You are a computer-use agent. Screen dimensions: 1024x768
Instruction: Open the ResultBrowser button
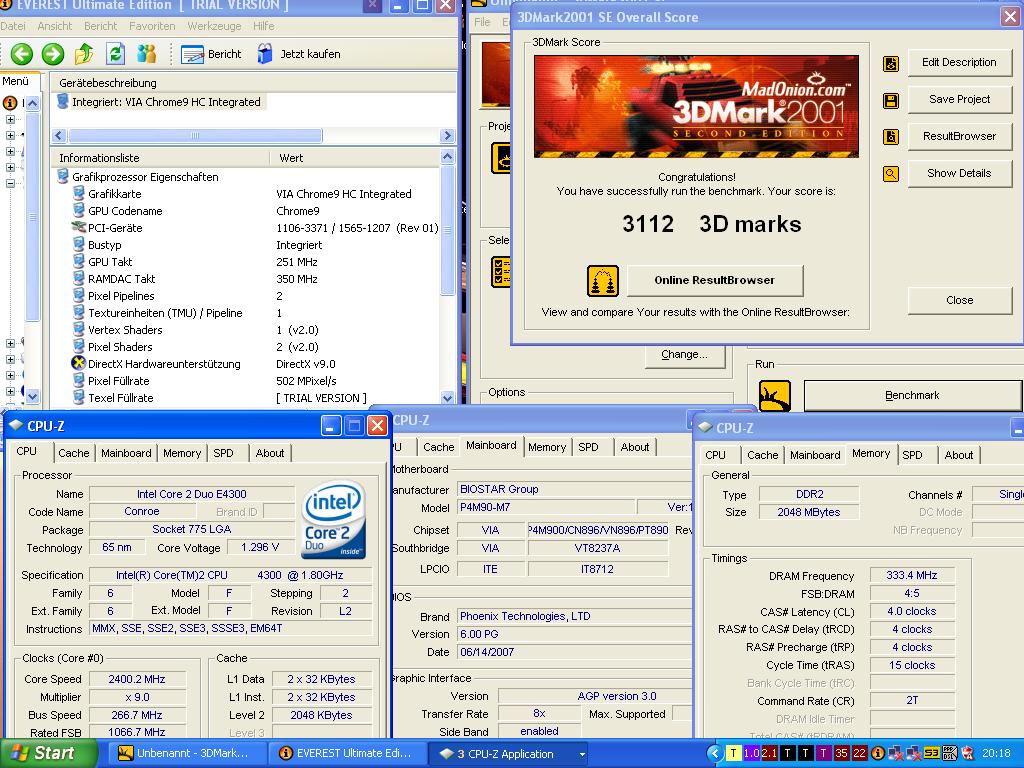[x=959, y=136]
